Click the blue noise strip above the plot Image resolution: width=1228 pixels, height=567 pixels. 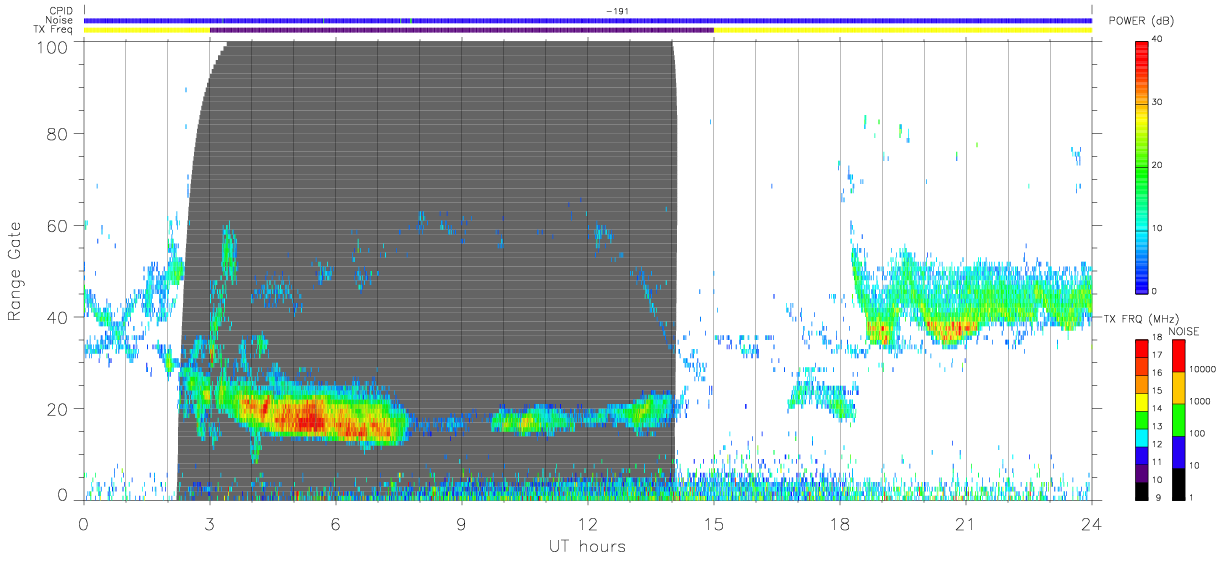click(x=588, y=20)
